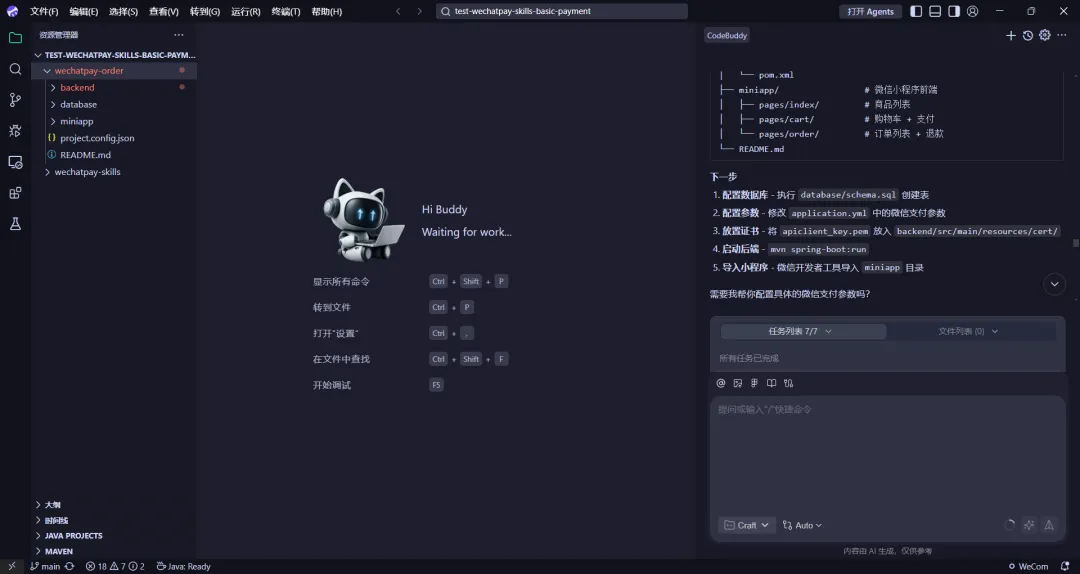Attach an image with the picture icon
Viewport: 1080px width, 574px height.
coord(738,383)
